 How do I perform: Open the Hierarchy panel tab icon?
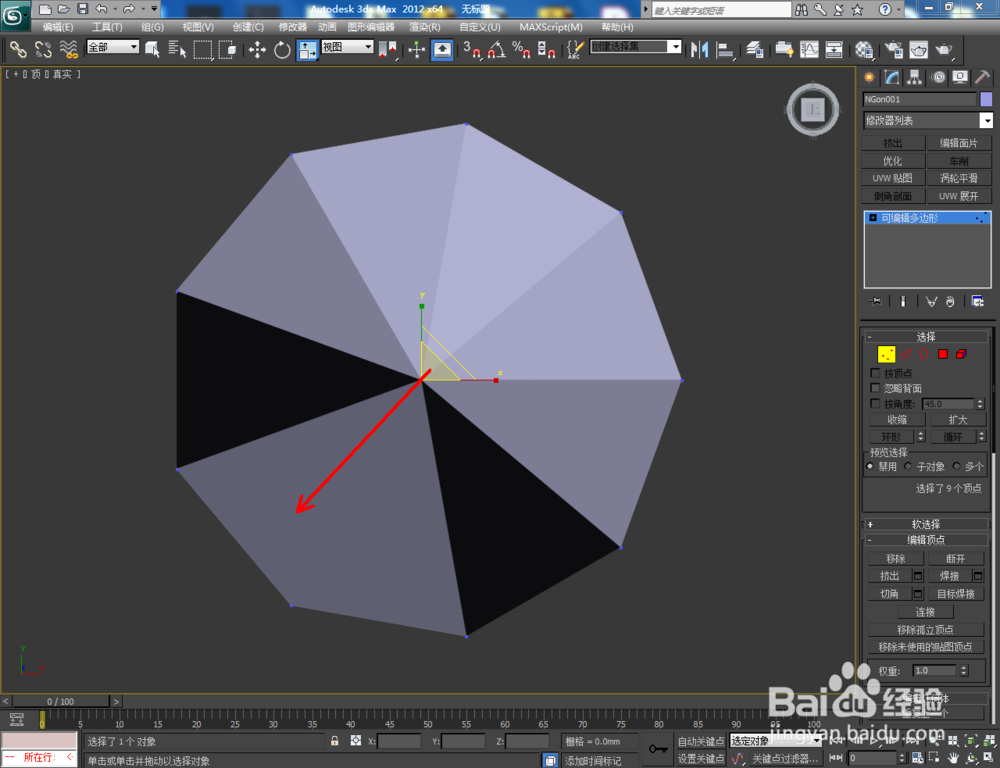[915, 77]
